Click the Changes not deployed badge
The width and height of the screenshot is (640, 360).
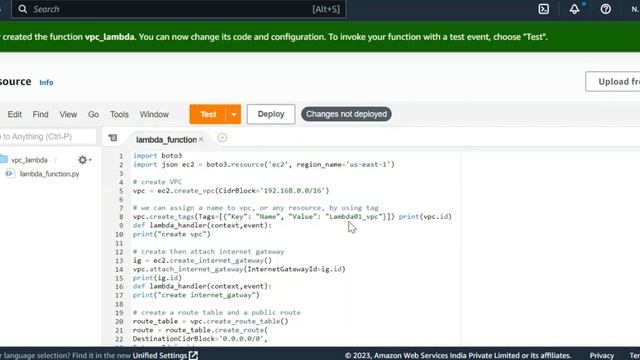pos(346,114)
